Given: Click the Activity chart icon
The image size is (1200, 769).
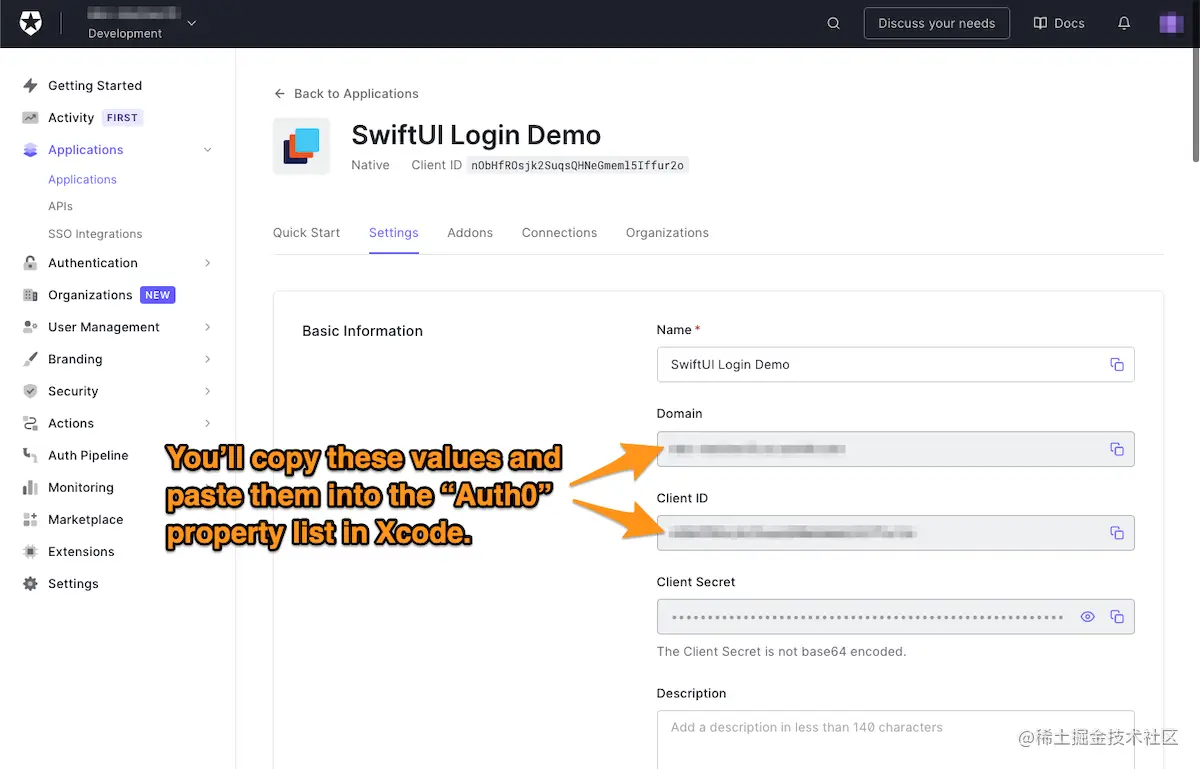Looking at the screenshot, I should click(x=30, y=117).
